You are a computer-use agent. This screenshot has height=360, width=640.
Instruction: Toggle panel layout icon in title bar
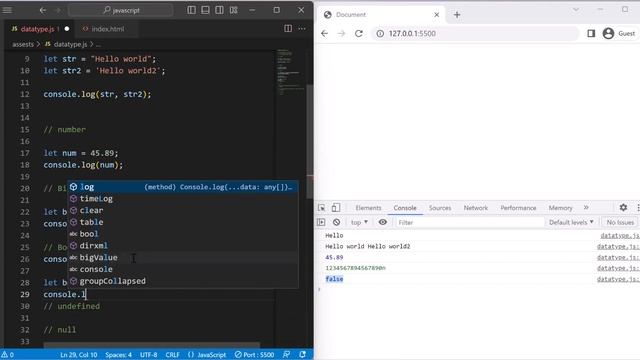tap(205, 10)
